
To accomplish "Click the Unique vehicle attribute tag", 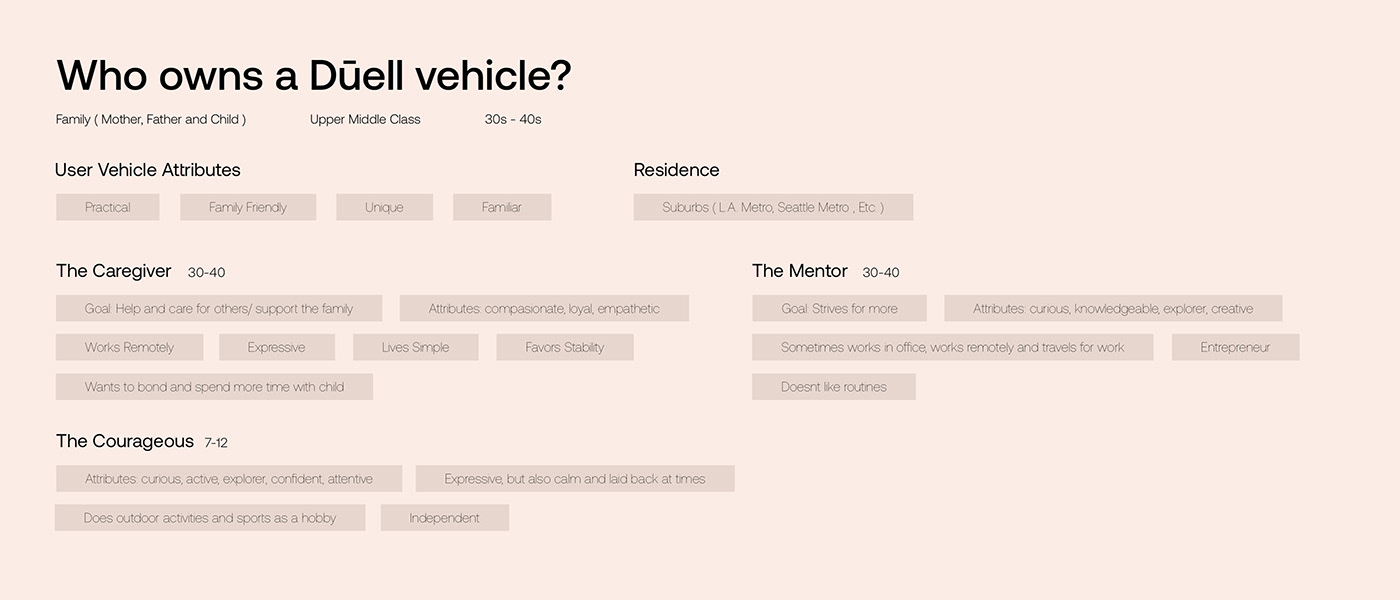I will point(384,207).
